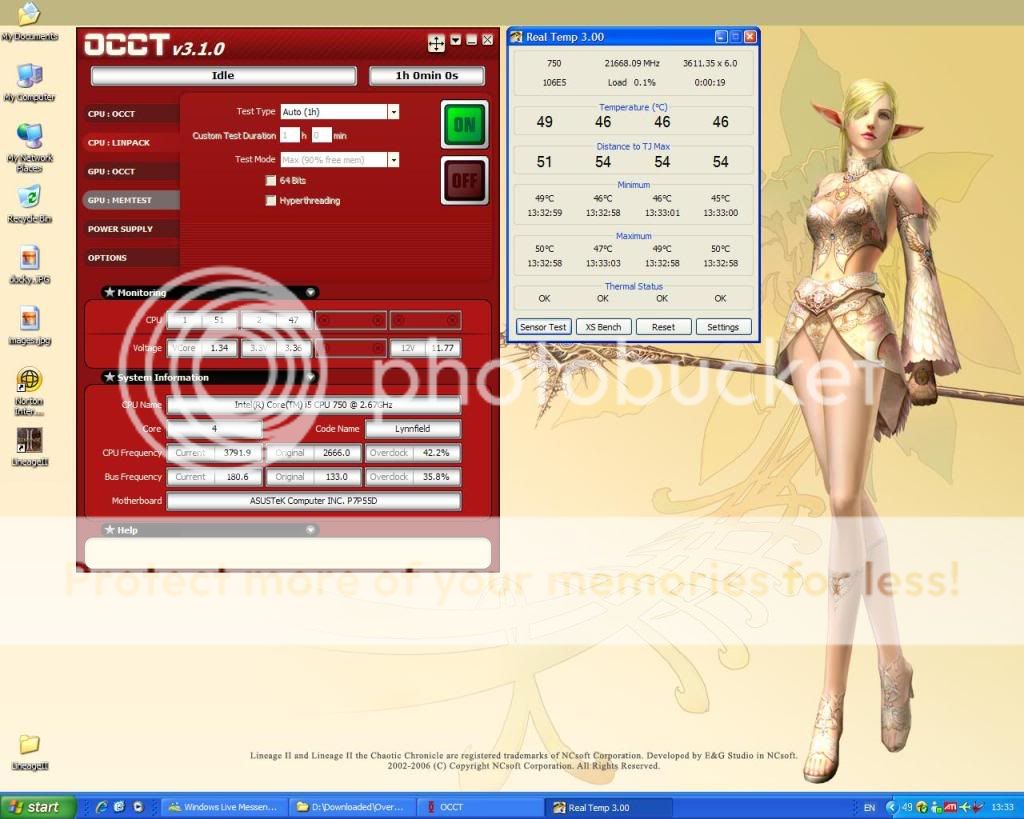Open the Norton Internet desktop icon
The height and width of the screenshot is (819, 1024).
point(29,381)
